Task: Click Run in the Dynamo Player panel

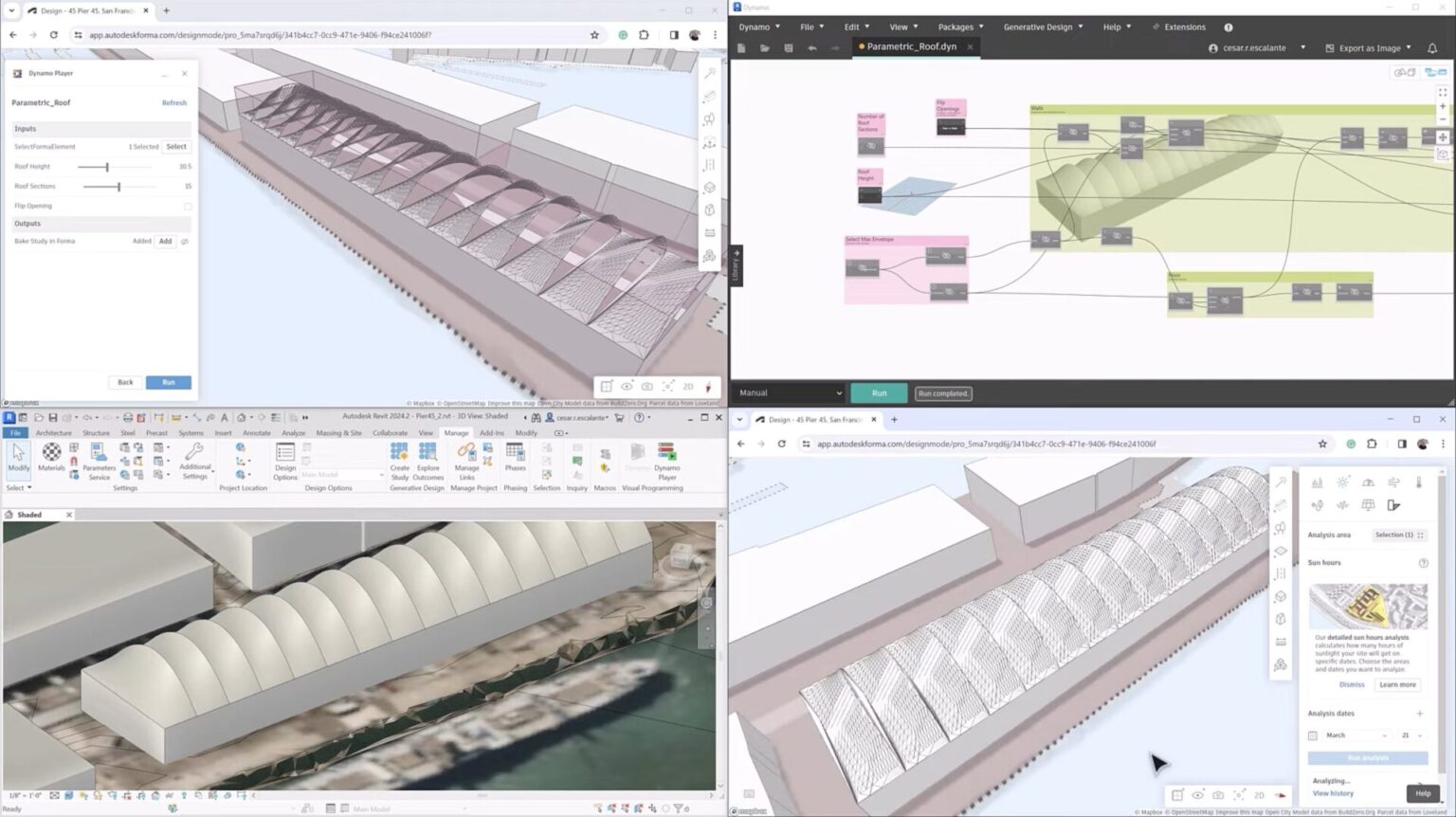Action: tap(168, 382)
